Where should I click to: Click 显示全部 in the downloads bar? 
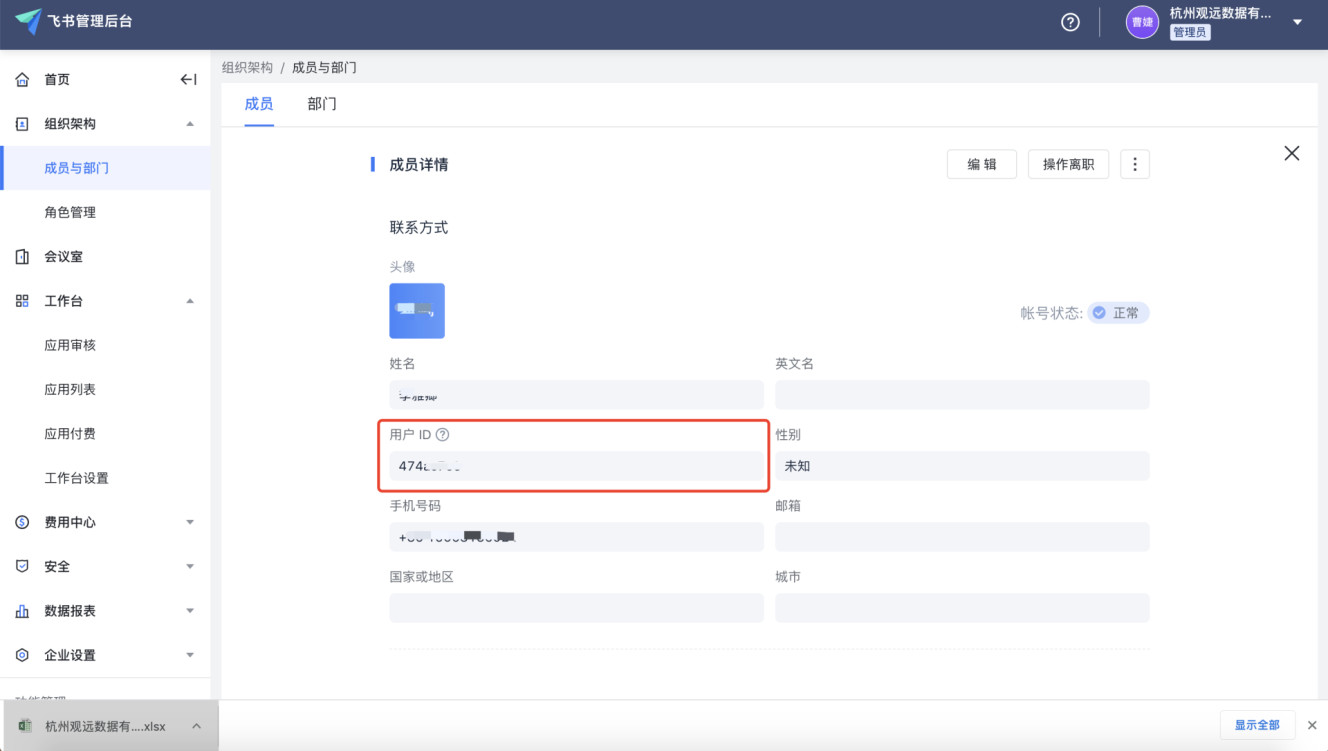(1257, 725)
